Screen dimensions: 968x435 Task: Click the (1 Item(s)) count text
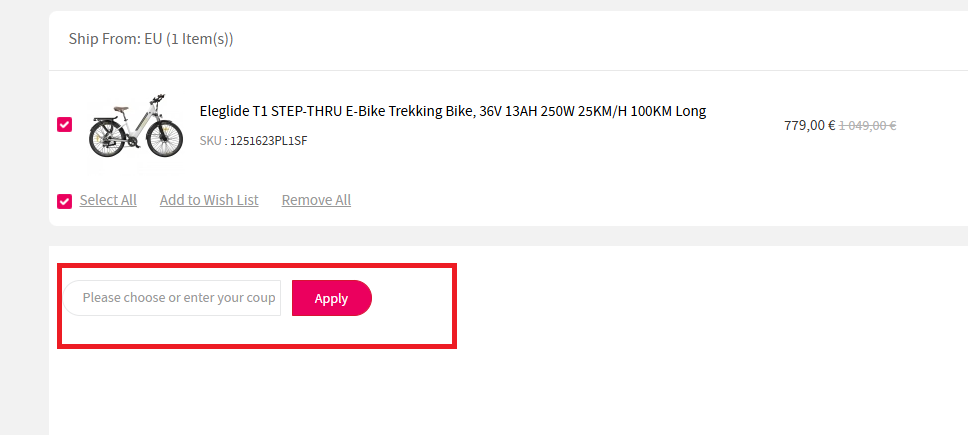[x=200, y=39]
